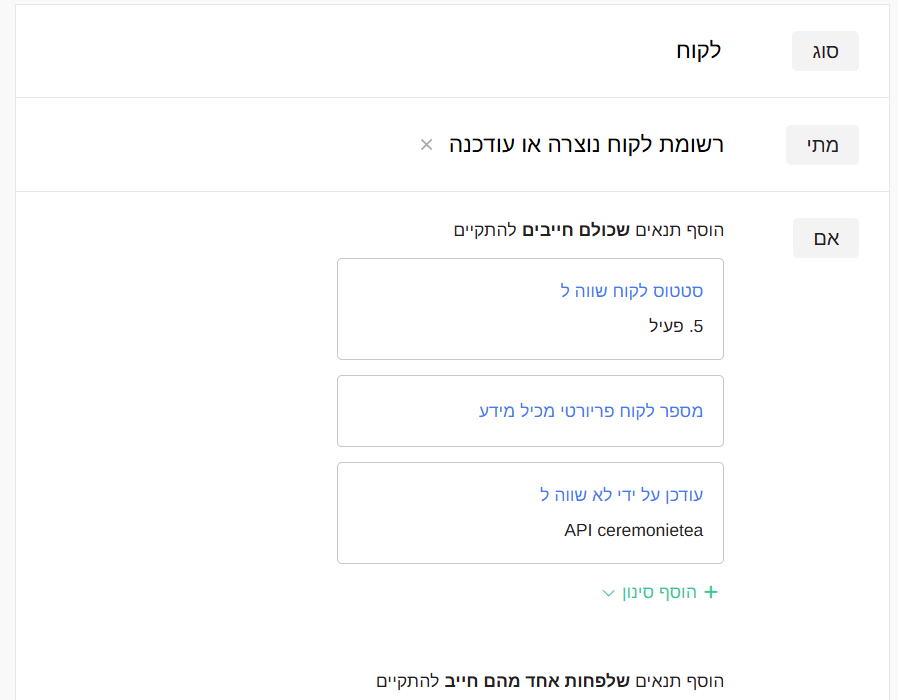Open the מספר לקוח פריורטי מכיל מידע condition
The width and height of the screenshot is (898, 700).
[591, 411]
